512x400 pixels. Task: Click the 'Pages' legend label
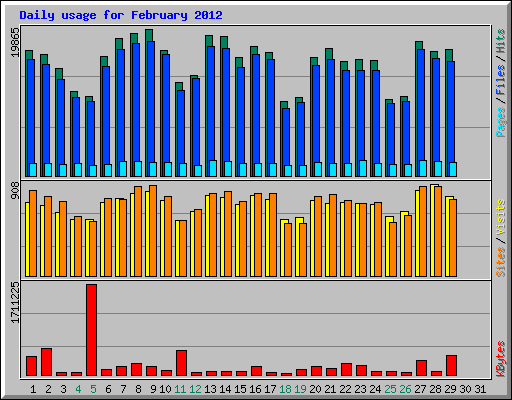500,122
